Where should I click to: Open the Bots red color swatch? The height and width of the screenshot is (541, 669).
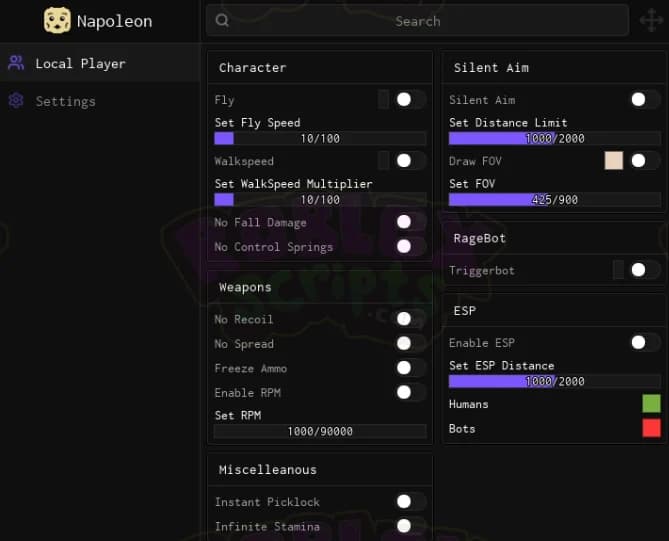[652, 428]
